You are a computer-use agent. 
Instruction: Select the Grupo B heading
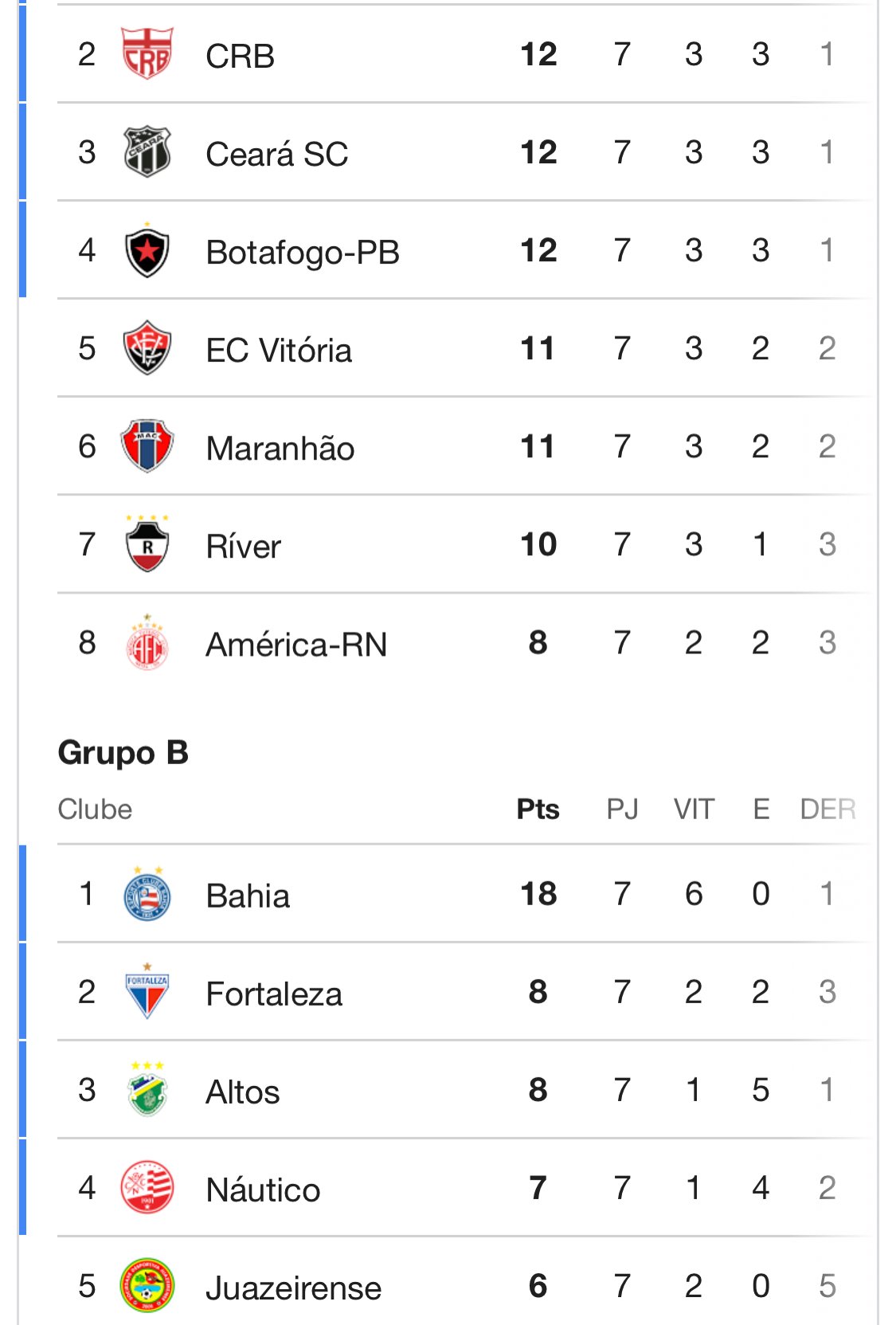(123, 753)
